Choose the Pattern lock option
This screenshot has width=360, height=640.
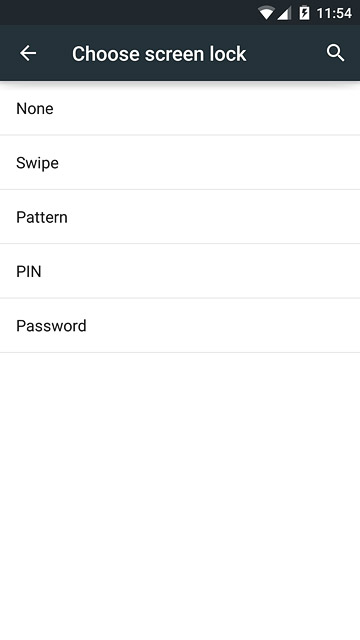click(x=180, y=217)
